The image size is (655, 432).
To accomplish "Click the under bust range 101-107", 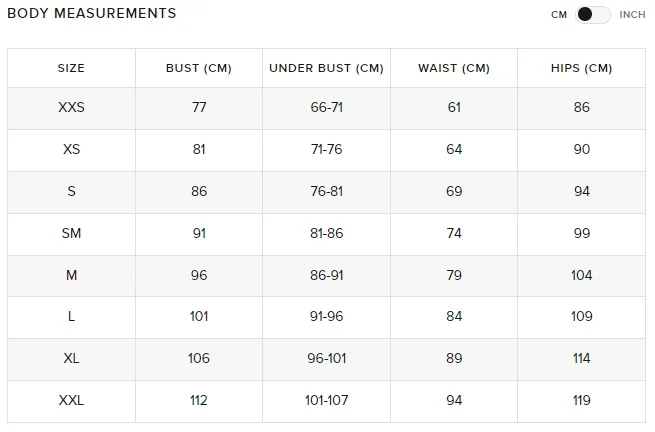I will pyautogui.click(x=326, y=400).
